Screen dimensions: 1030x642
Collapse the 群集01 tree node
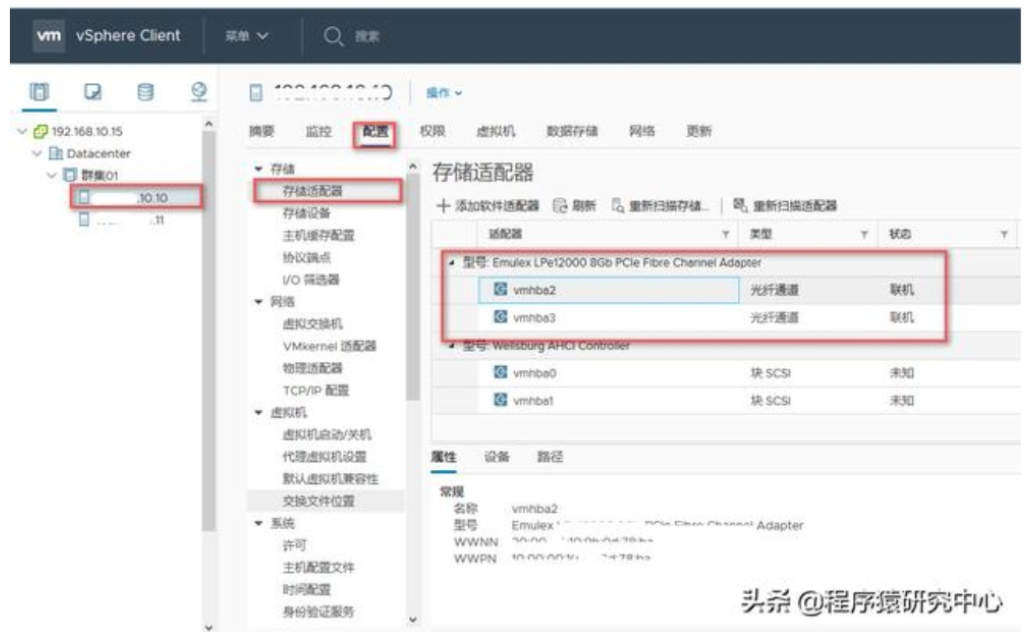pyautogui.click(x=51, y=175)
